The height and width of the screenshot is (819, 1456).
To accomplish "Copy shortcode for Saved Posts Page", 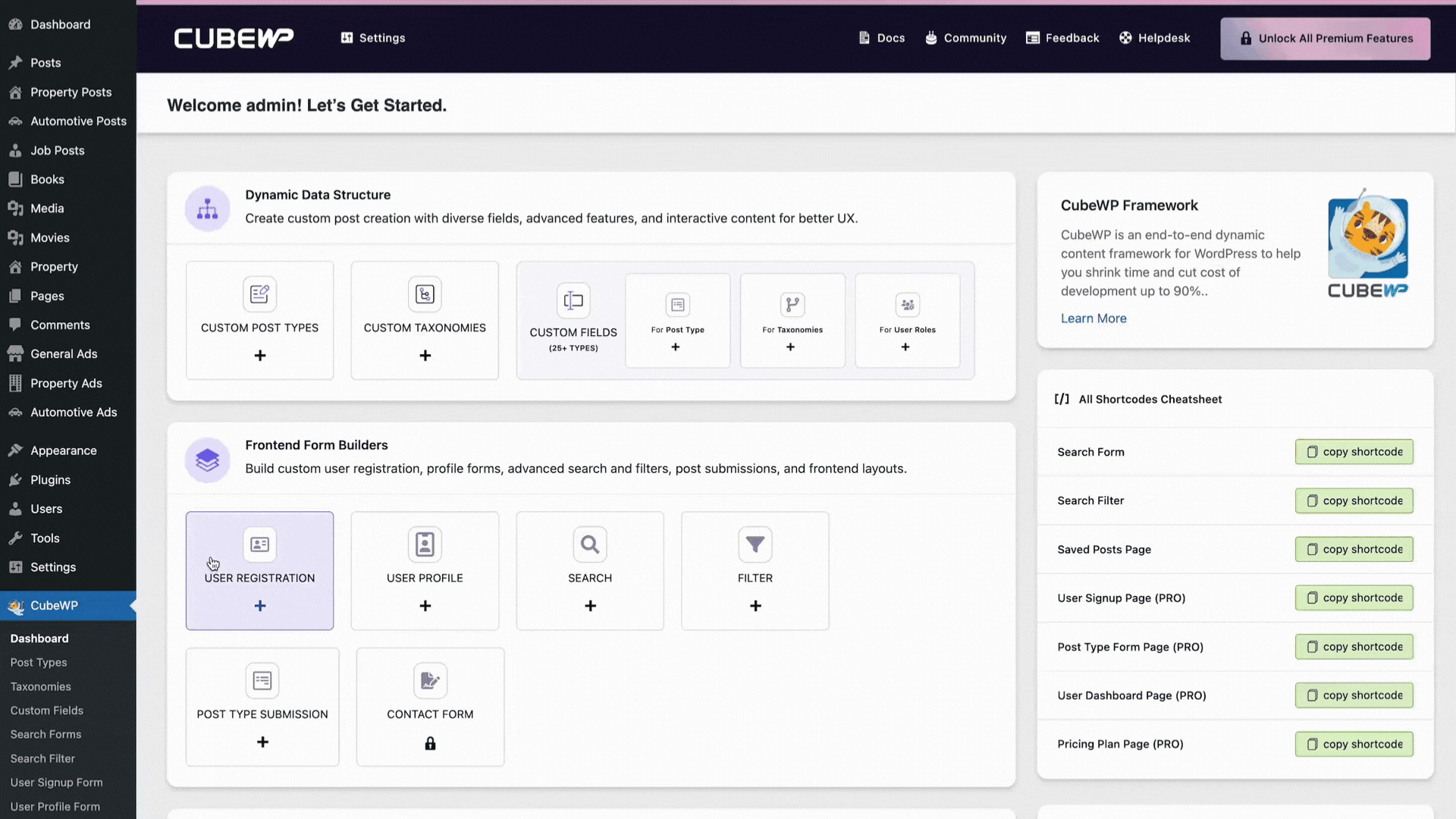I will coord(1354,549).
